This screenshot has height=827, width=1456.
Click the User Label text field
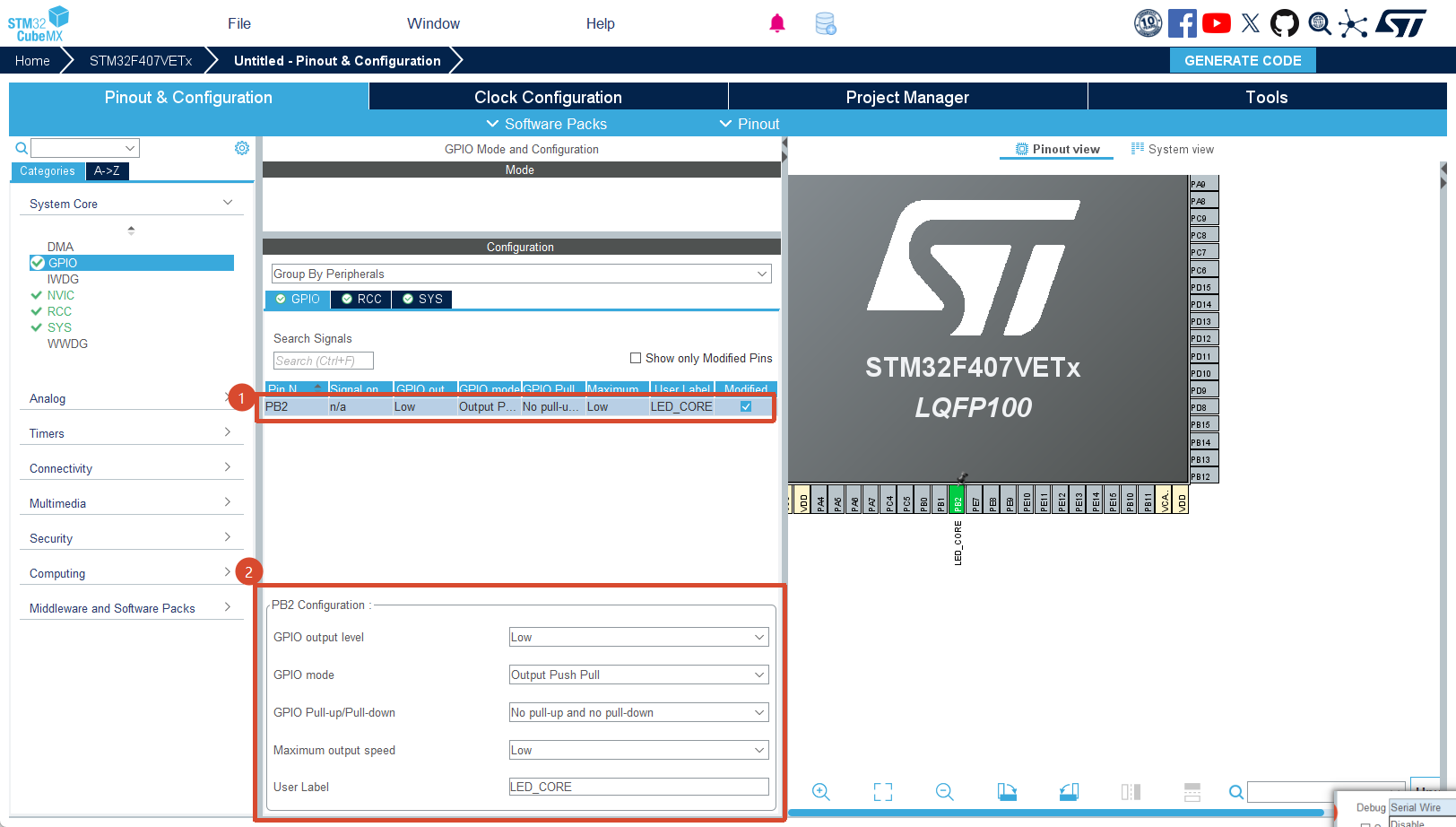[639, 787]
